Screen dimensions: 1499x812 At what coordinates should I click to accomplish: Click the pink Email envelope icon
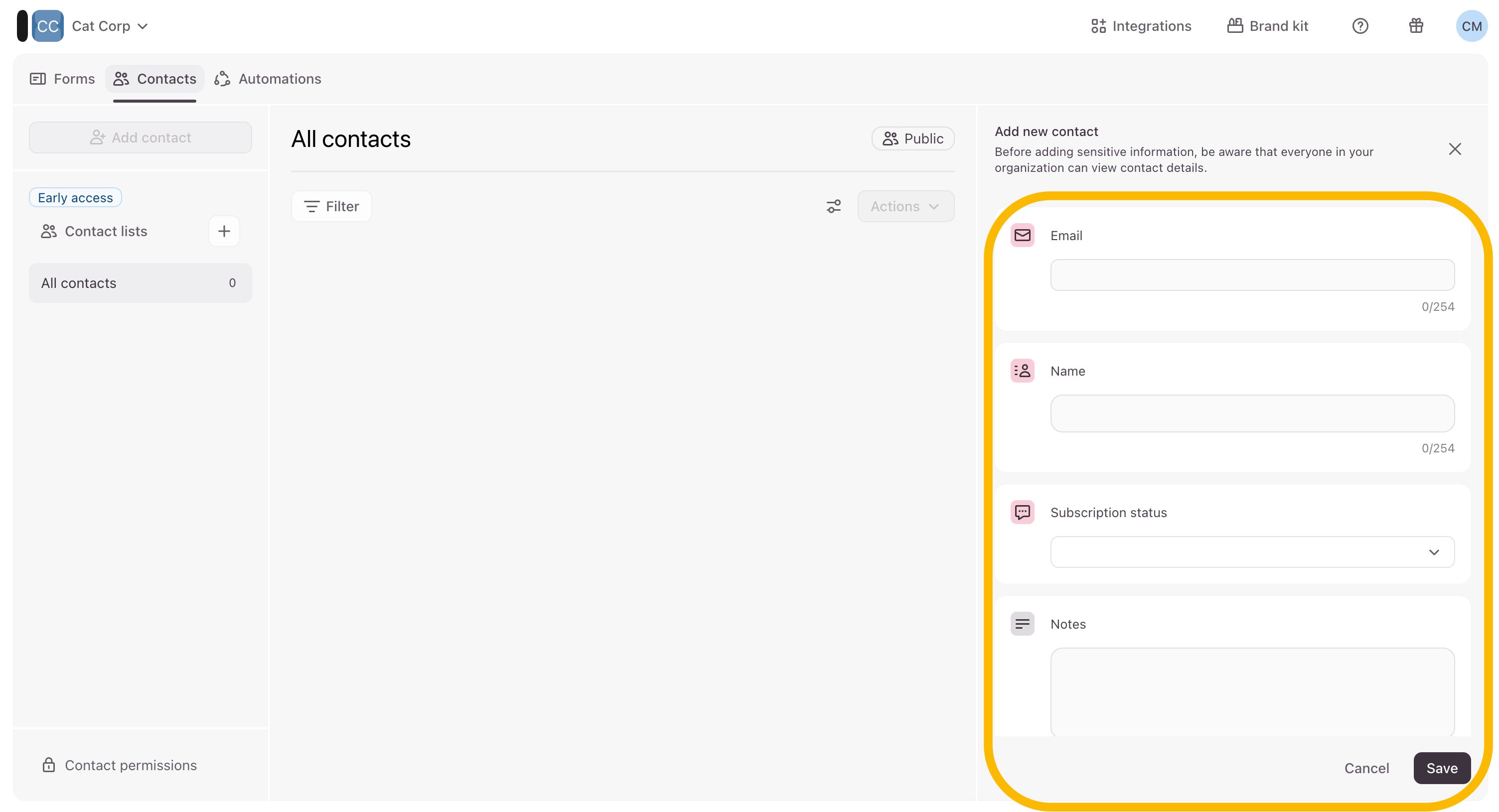pyautogui.click(x=1022, y=236)
